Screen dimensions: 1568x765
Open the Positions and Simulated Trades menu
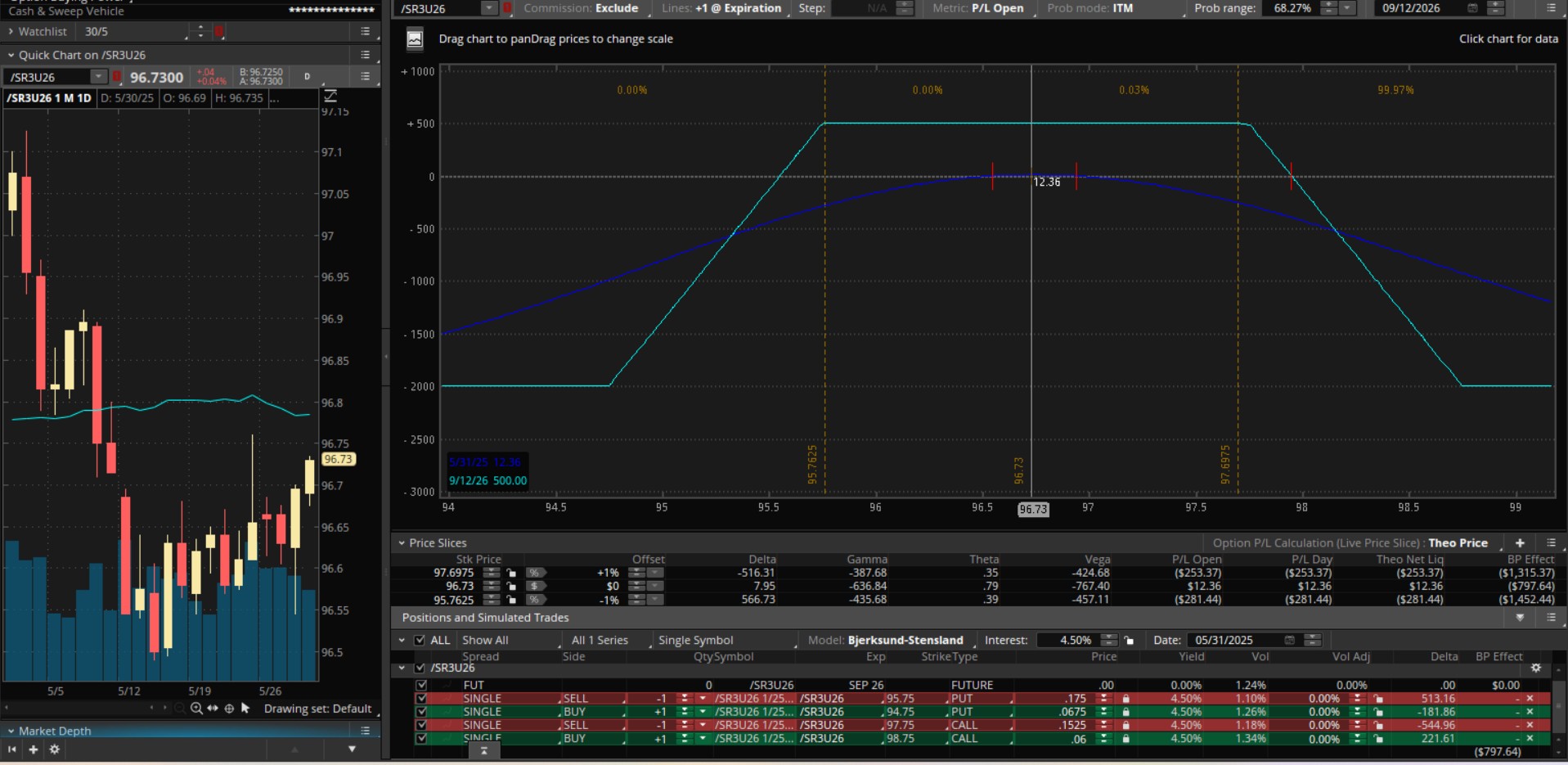coord(1551,618)
